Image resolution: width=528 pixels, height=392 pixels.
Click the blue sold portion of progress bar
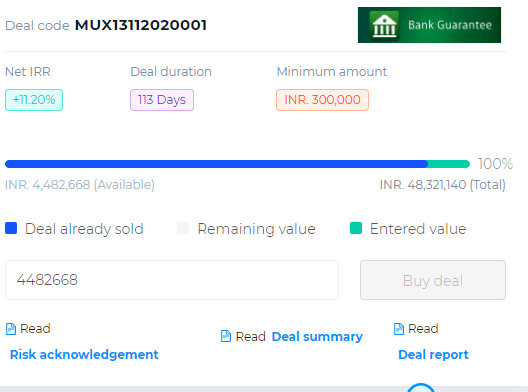[x=217, y=164]
